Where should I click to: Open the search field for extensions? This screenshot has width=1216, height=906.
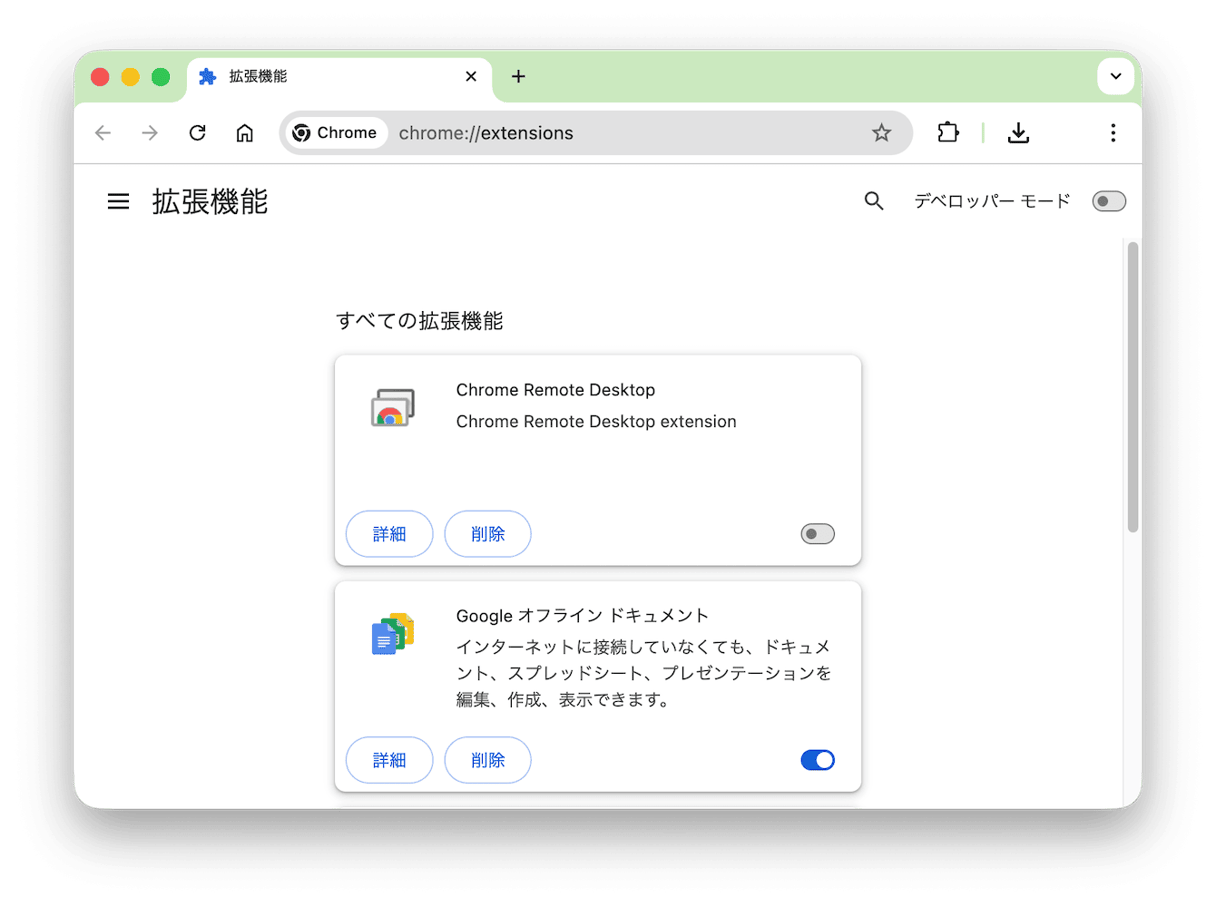point(874,201)
